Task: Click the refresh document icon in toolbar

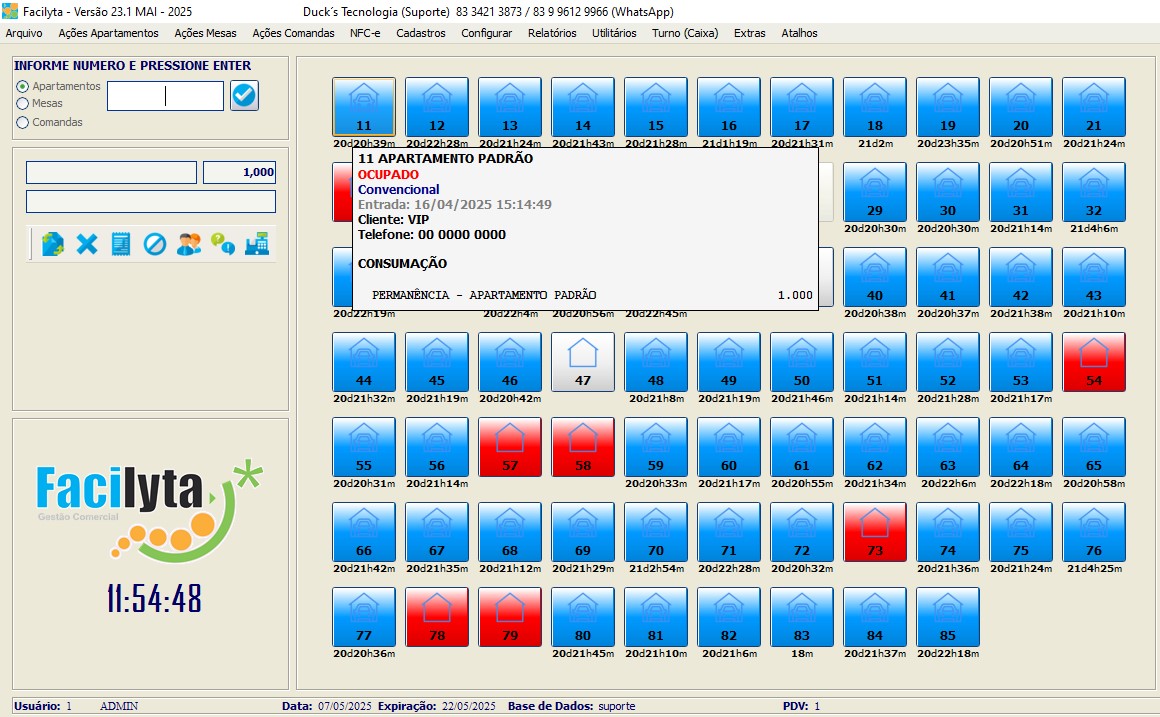Action: point(53,244)
